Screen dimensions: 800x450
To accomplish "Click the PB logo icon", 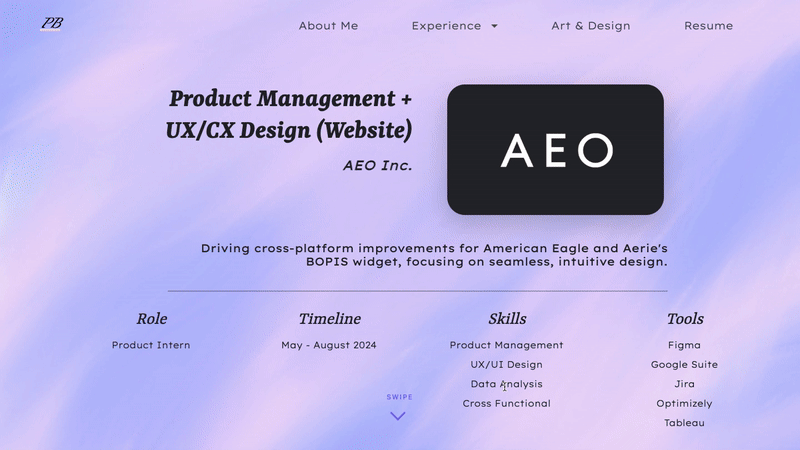I will pos(52,23).
